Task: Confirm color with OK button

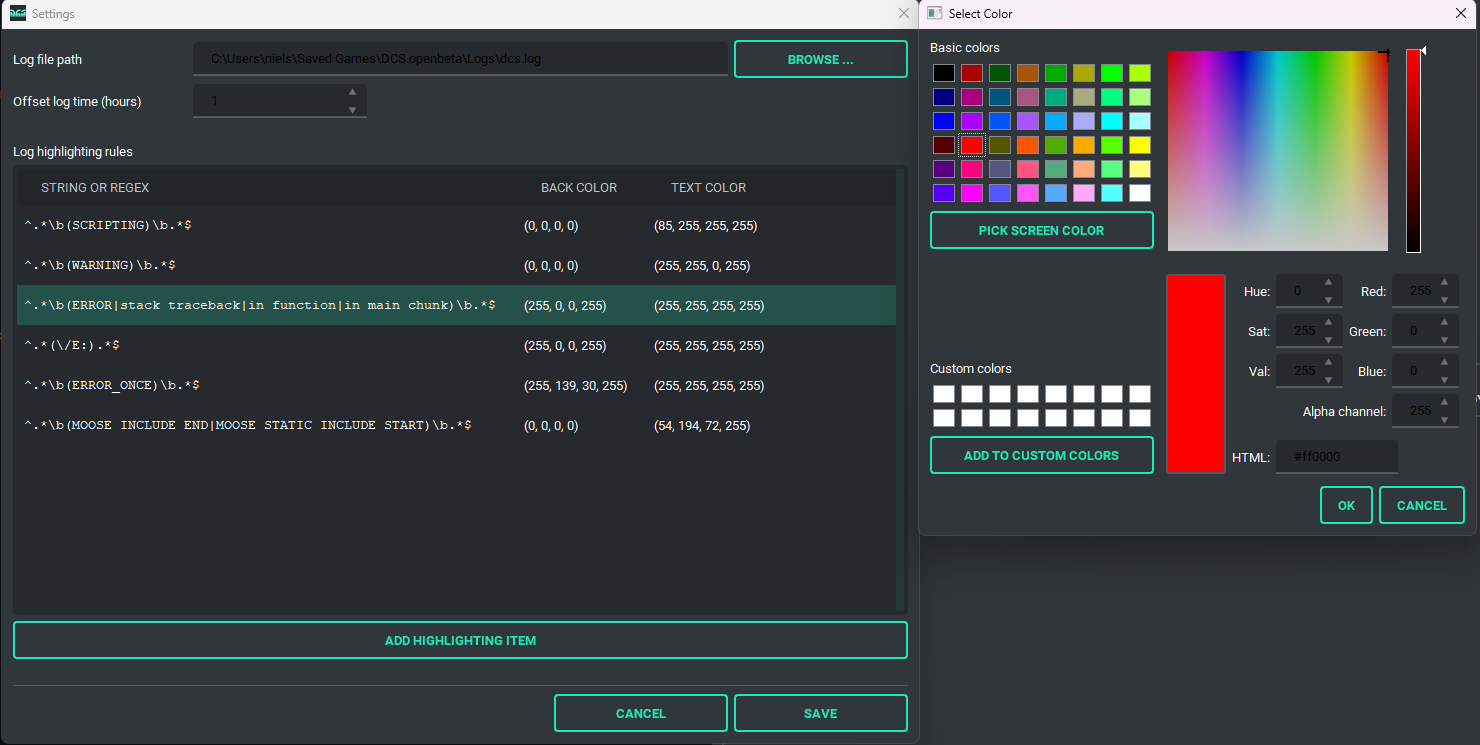Action: [x=1346, y=505]
